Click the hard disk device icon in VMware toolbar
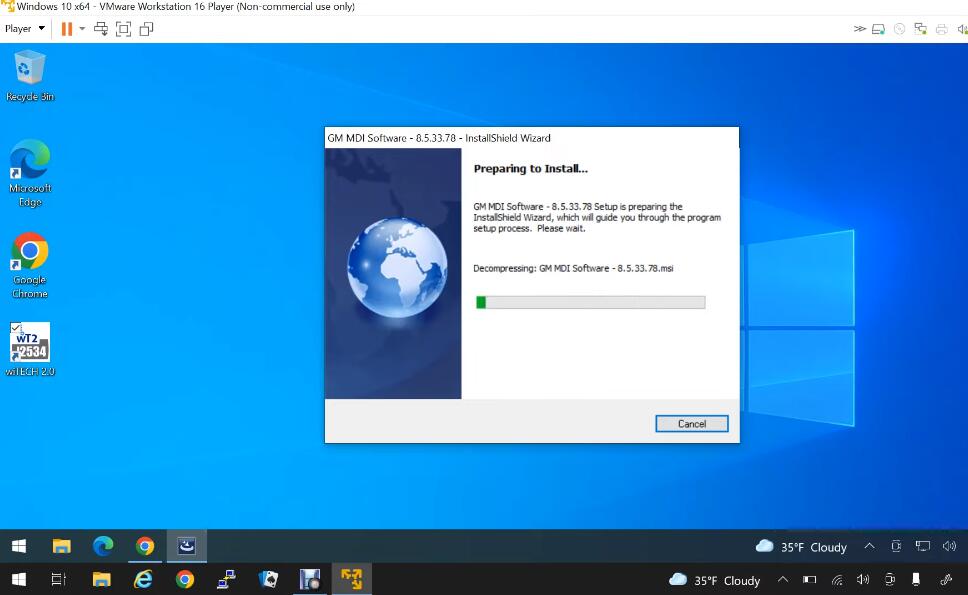The image size is (968, 595). click(x=878, y=29)
